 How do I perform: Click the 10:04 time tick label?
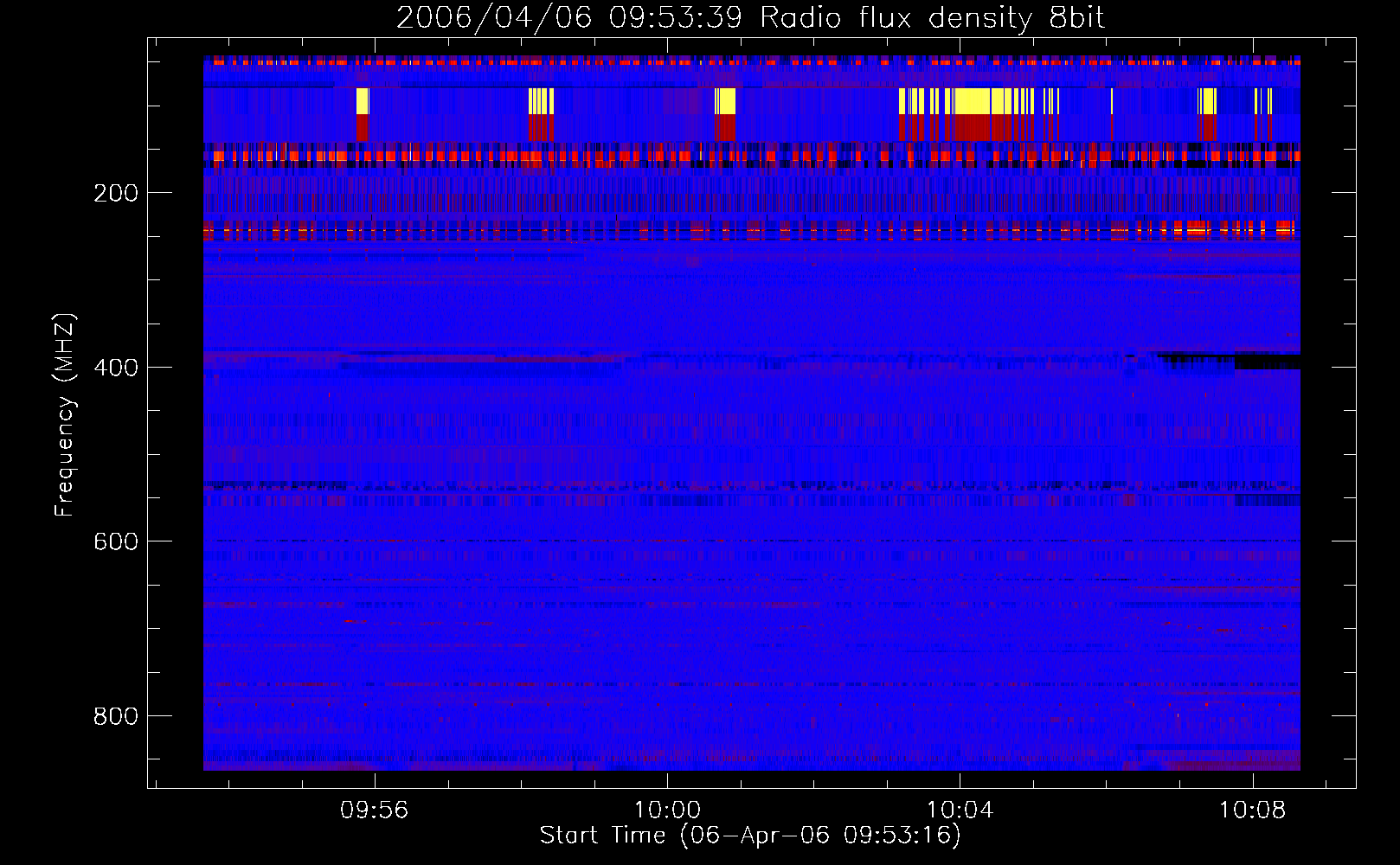pyautogui.click(x=960, y=811)
